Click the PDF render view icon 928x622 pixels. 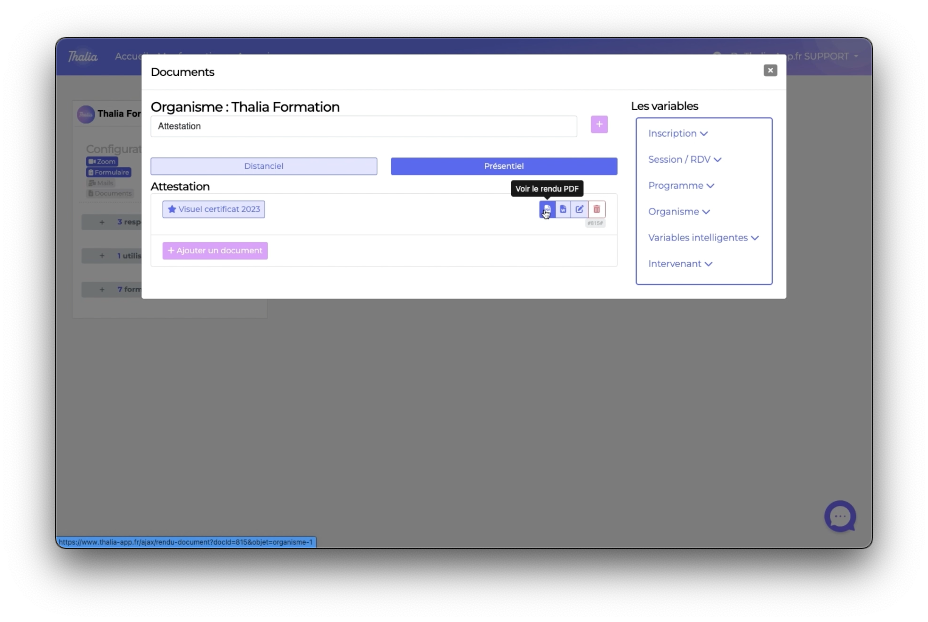[547, 209]
